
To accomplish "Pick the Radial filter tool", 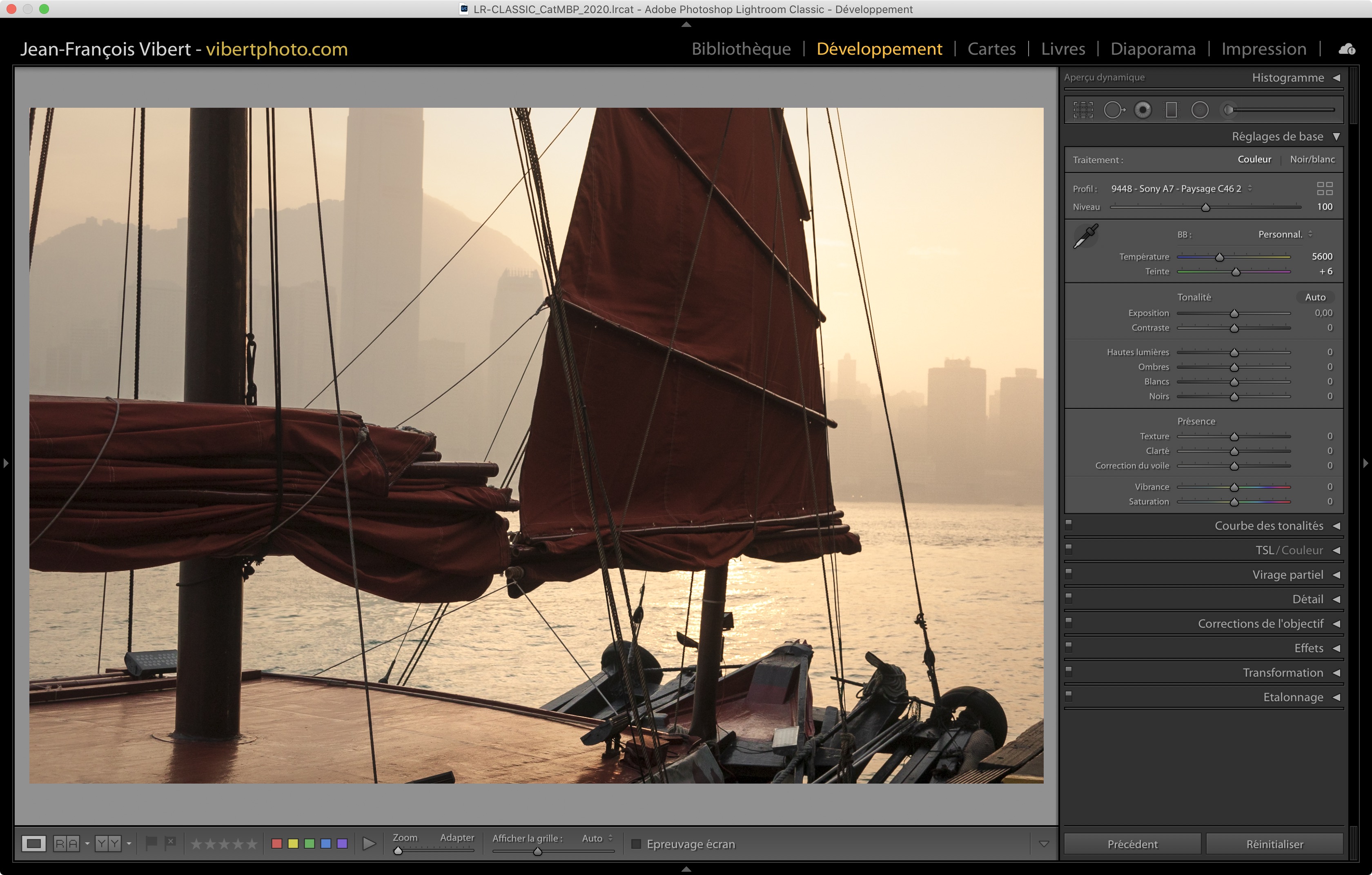I will coord(1199,110).
